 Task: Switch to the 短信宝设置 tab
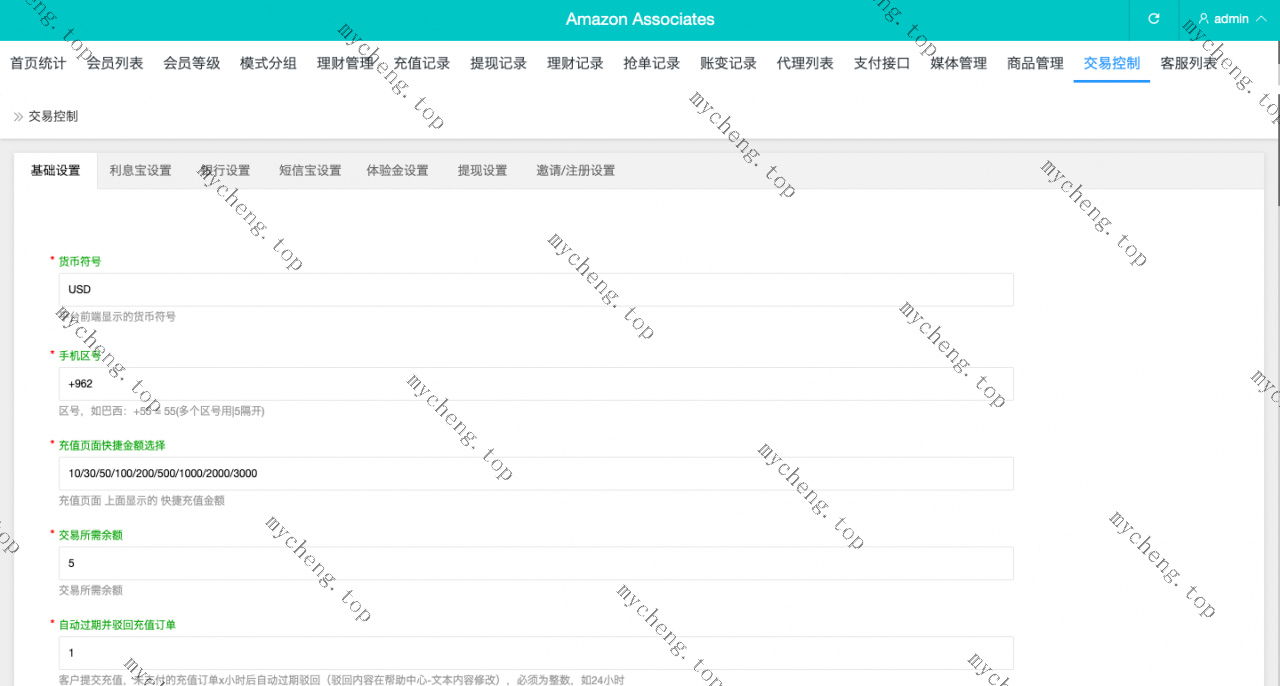coord(310,171)
